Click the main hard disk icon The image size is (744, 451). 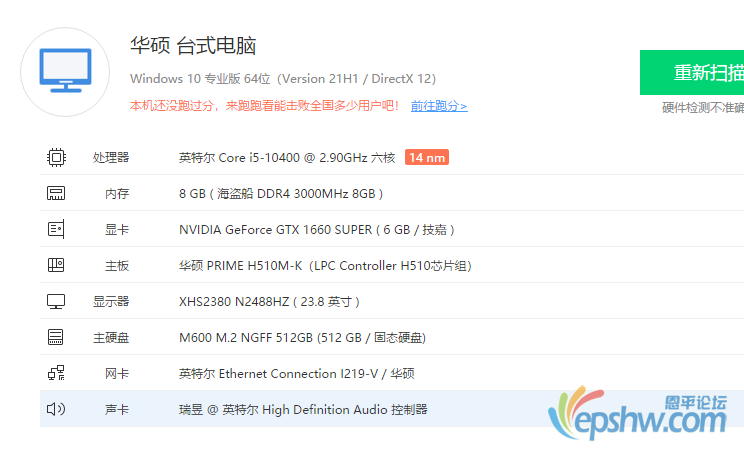coord(56,337)
